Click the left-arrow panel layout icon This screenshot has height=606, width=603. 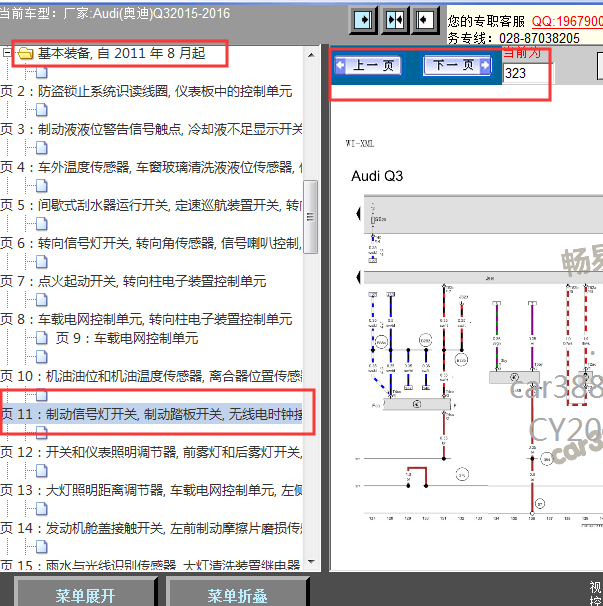pos(426,20)
